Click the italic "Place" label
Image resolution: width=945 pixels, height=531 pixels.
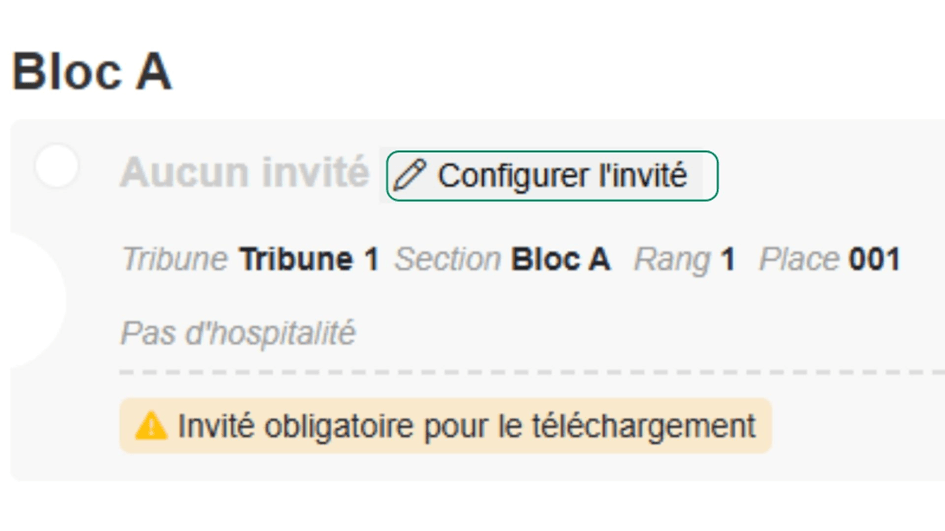[799, 260]
